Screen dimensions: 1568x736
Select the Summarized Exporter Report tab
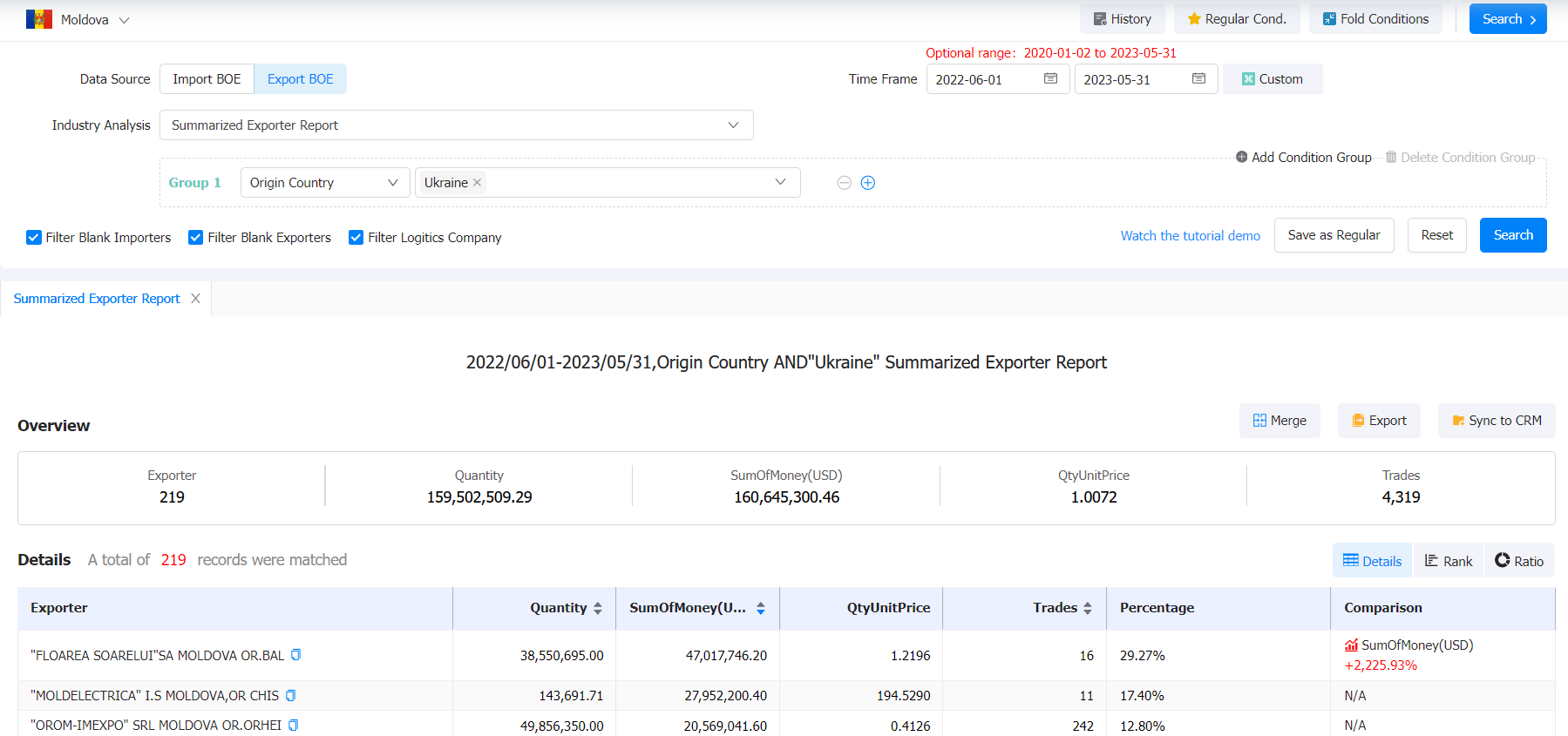tap(97, 299)
